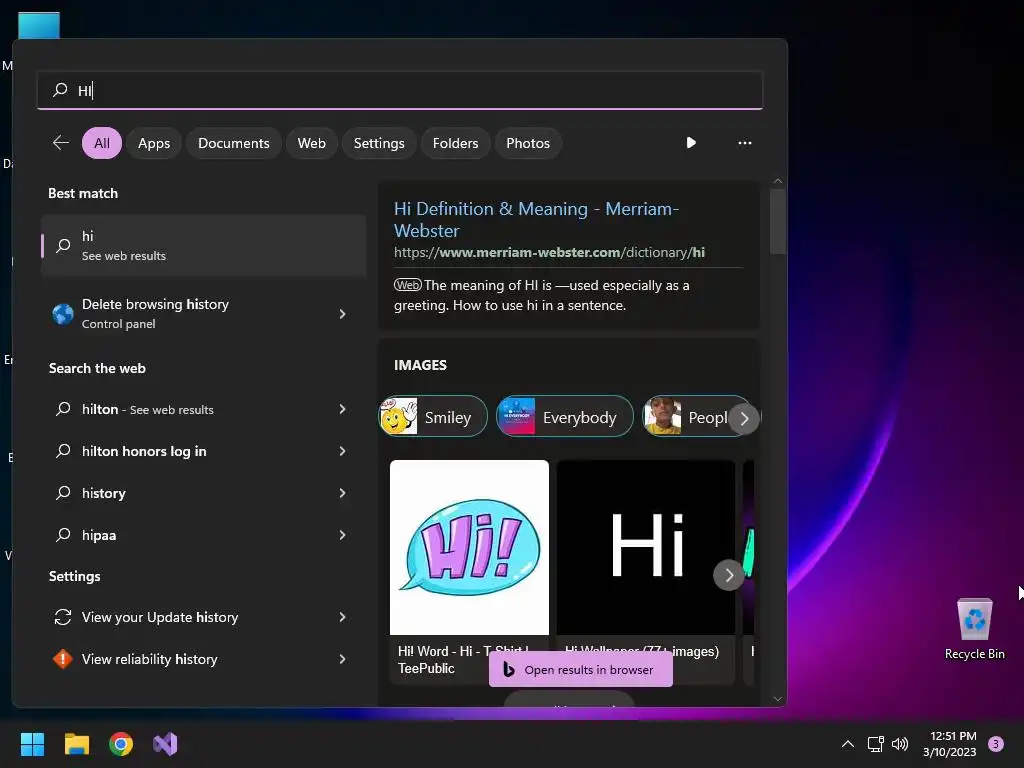Go back with the left arrow icon

click(61, 142)
